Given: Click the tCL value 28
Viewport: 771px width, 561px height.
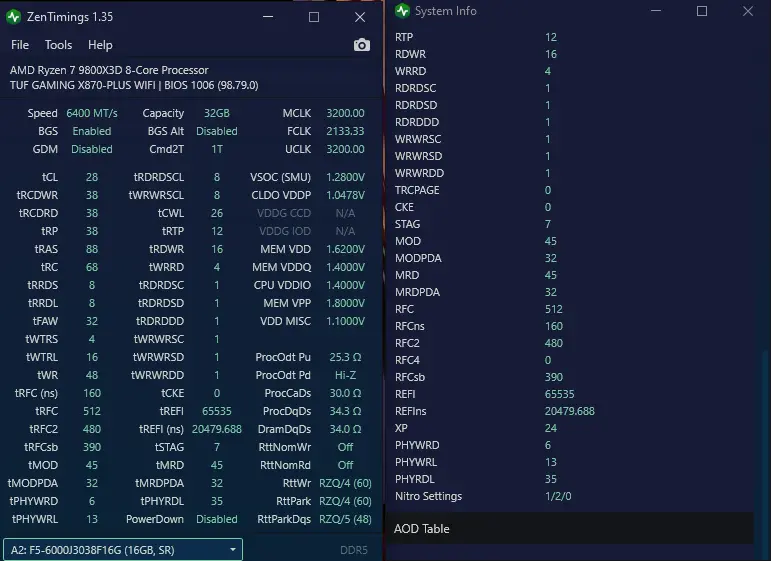Looking at the screenshot, I should point(92,177).
